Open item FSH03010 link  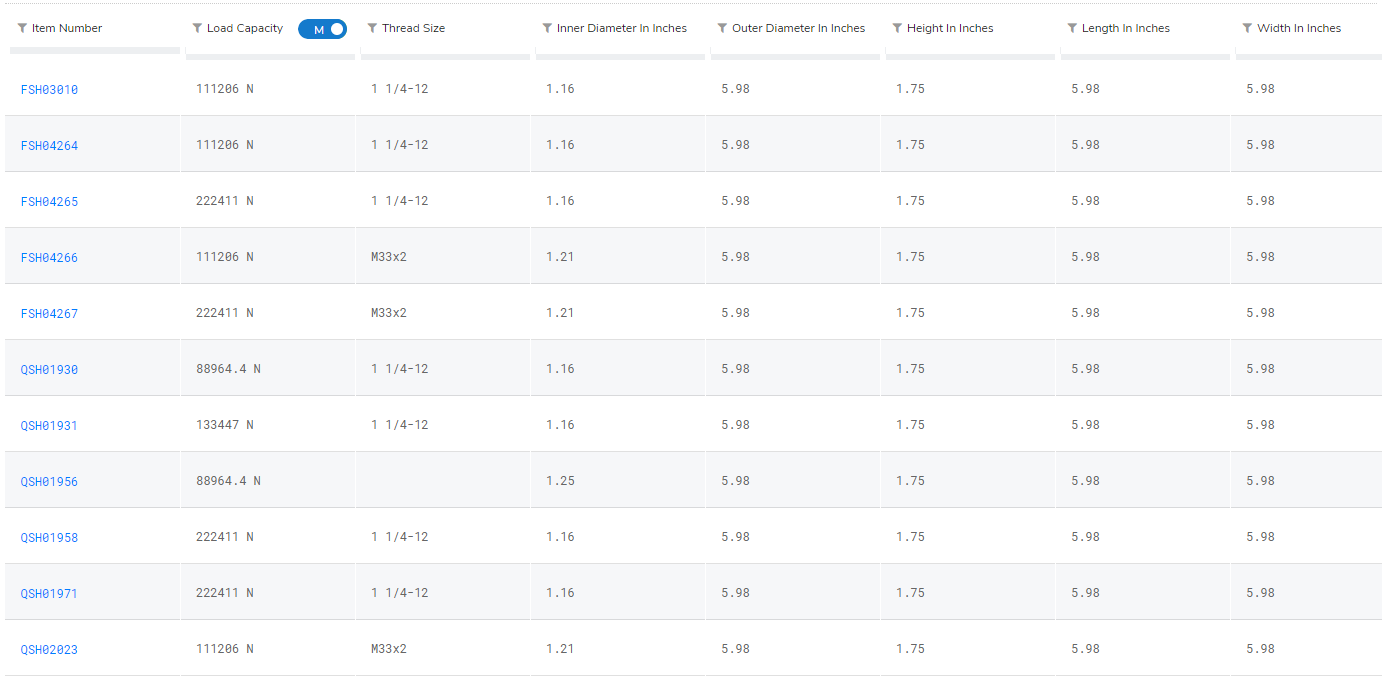(49, 90)
